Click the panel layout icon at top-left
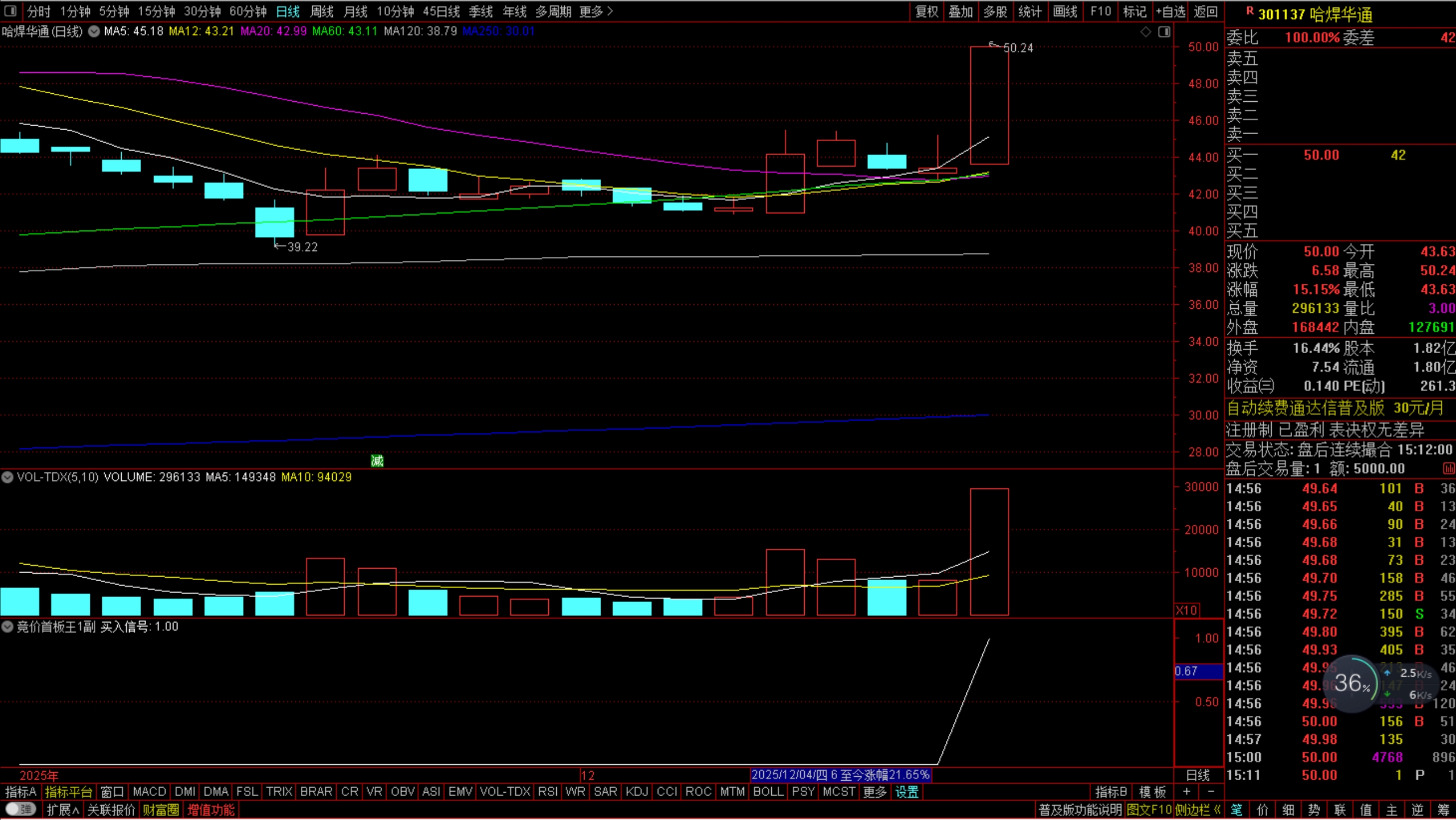The width and height of the screenshot is (1456, 820). coord(10,11)
